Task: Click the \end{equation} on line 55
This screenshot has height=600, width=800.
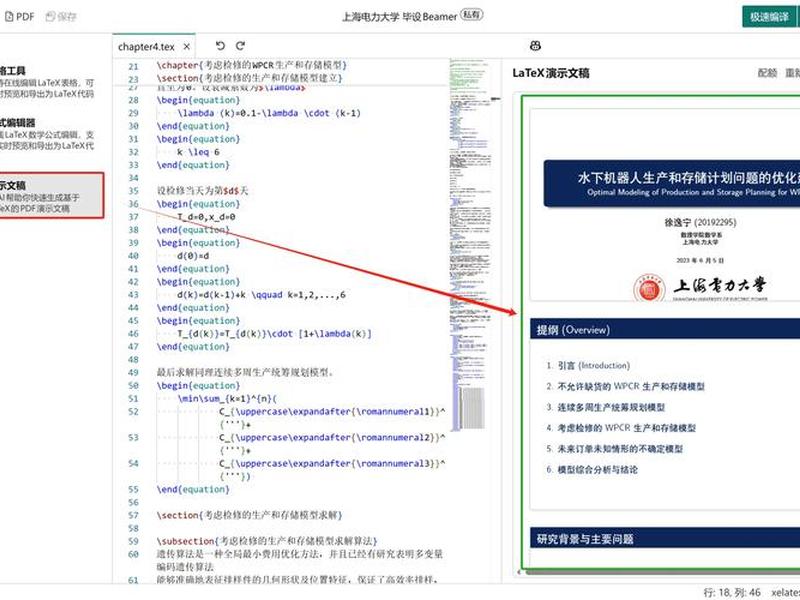Action: coord(193,489)
